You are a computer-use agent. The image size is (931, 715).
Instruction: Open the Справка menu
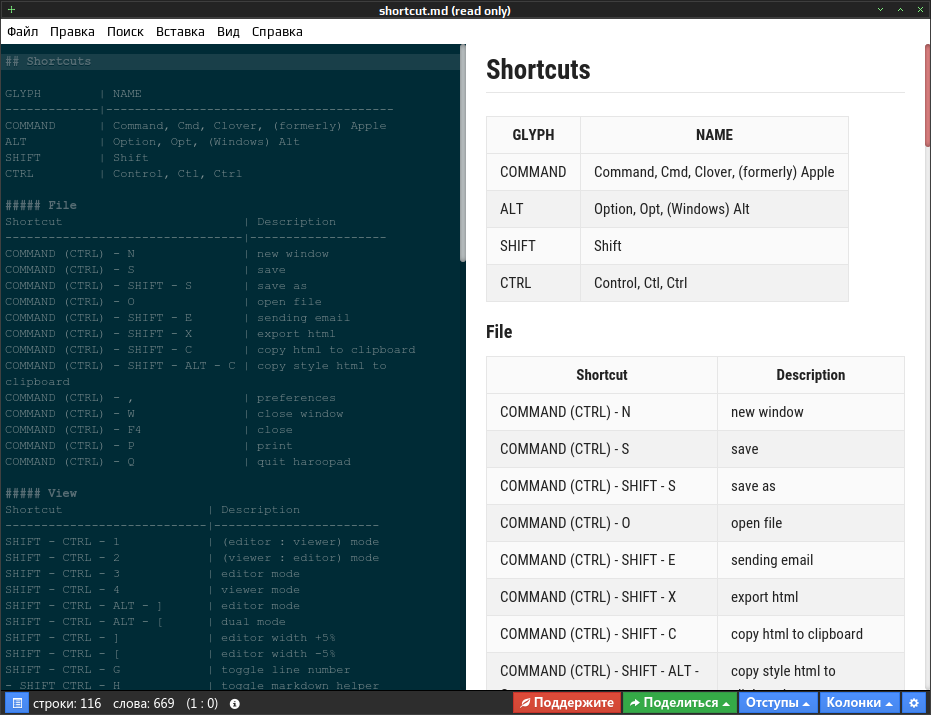[x=277, y=31]
